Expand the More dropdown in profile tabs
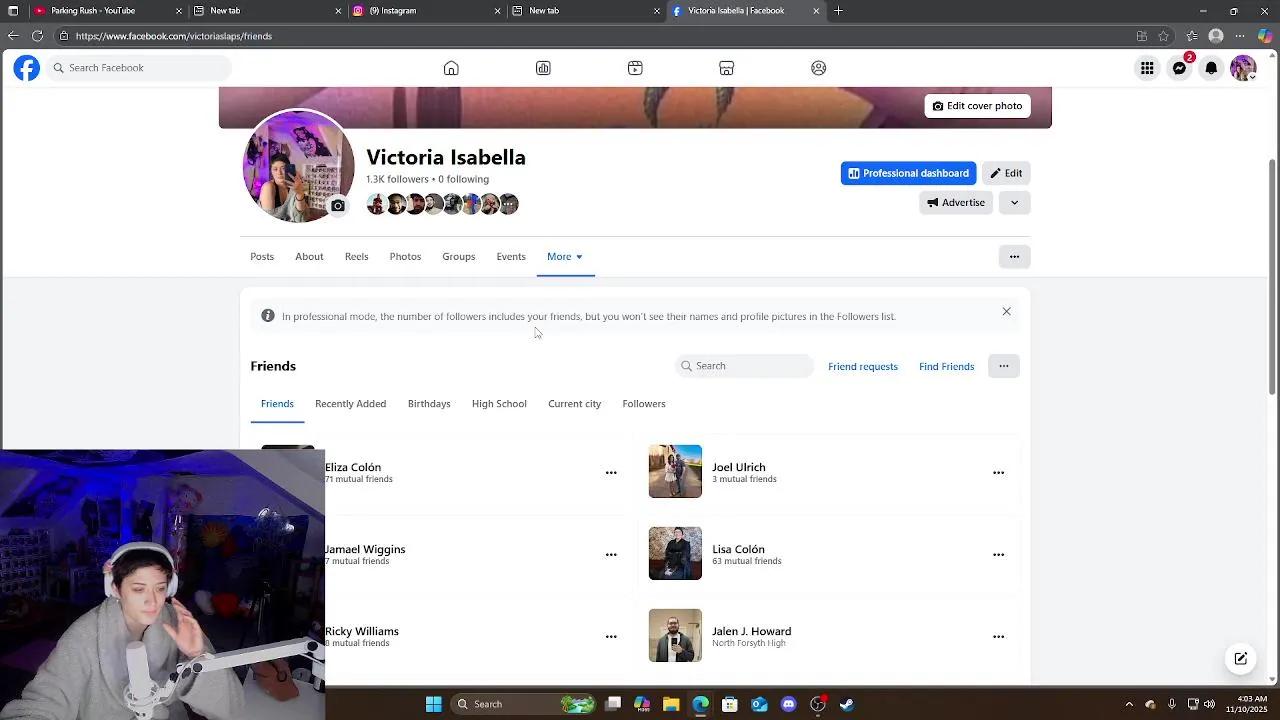This screenshot has height=720, width=1280. click(x=564, y=257)
